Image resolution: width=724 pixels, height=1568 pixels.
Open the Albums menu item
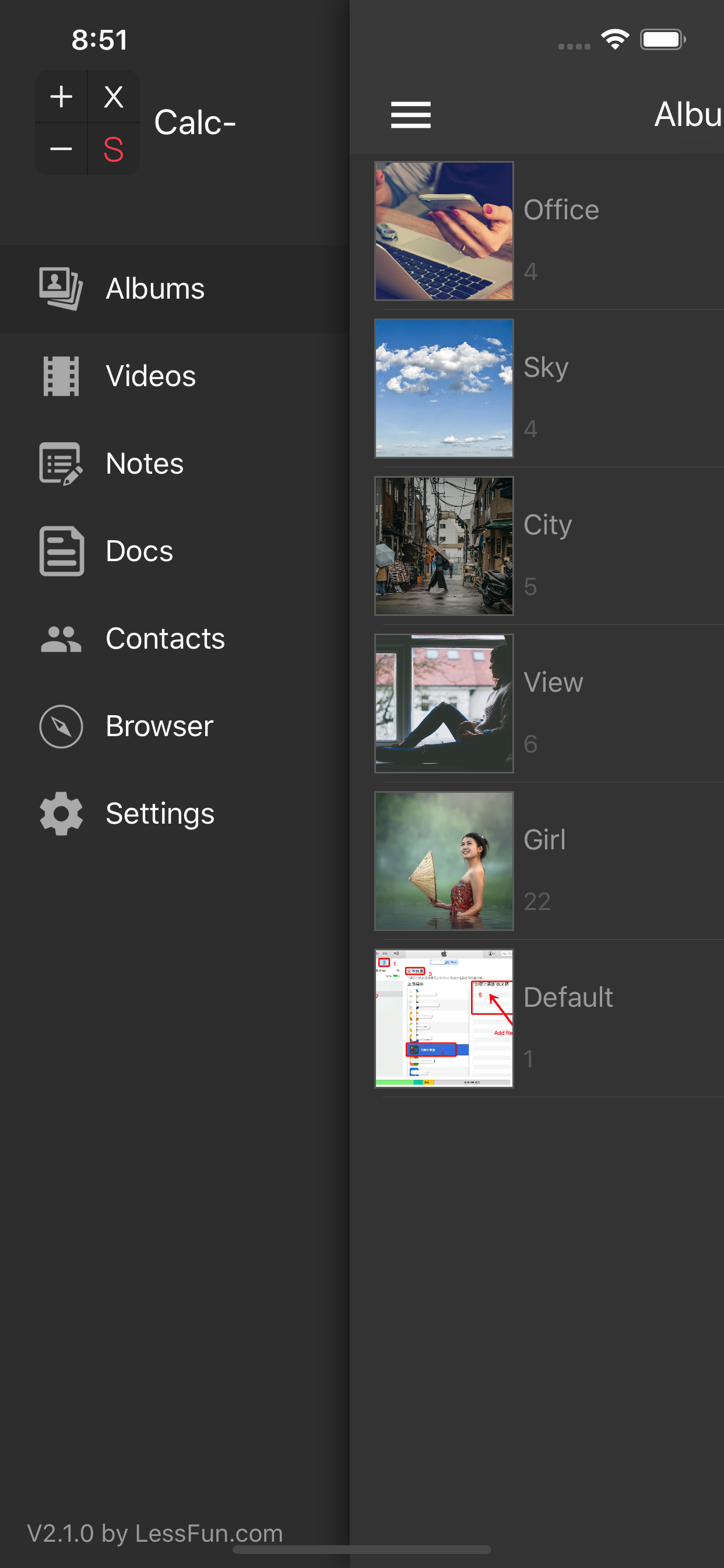coord(175,289)
